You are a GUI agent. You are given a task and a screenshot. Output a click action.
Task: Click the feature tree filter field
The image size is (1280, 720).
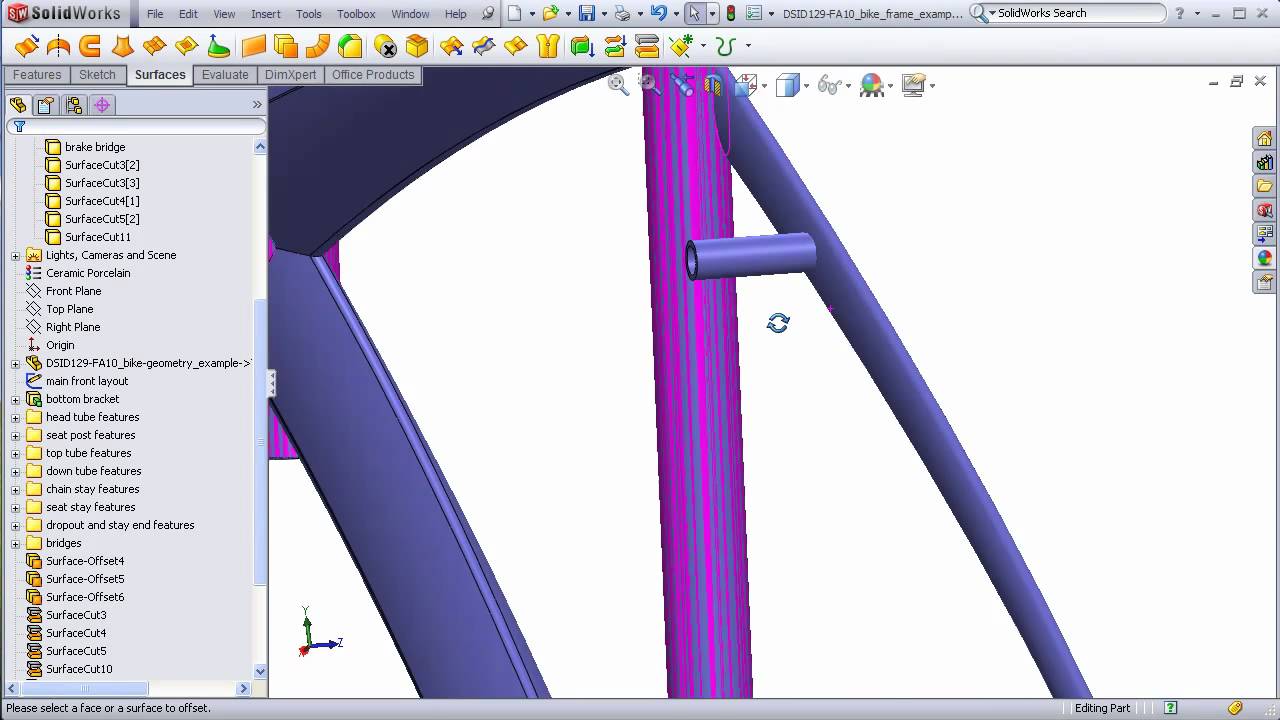coord(136,126)
